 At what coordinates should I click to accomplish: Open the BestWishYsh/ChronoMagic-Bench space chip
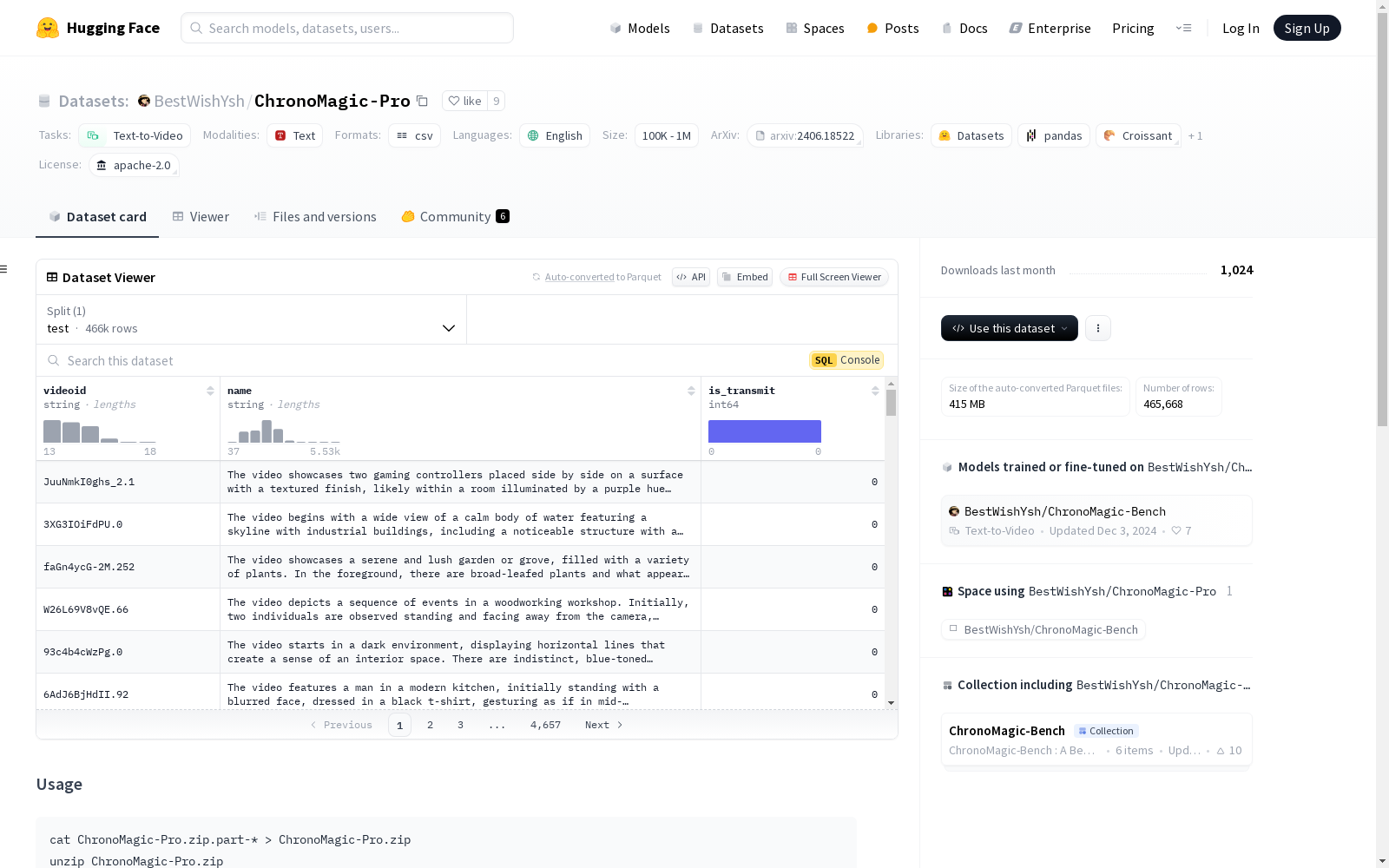1043,629
